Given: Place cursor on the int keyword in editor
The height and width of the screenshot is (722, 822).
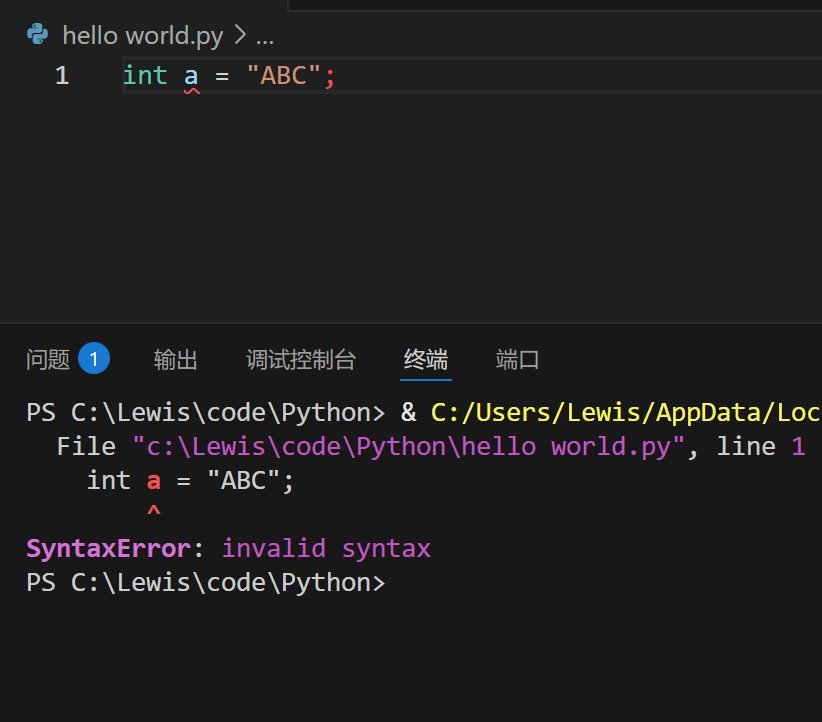Looking at the screenshot, I should (145, 76).
